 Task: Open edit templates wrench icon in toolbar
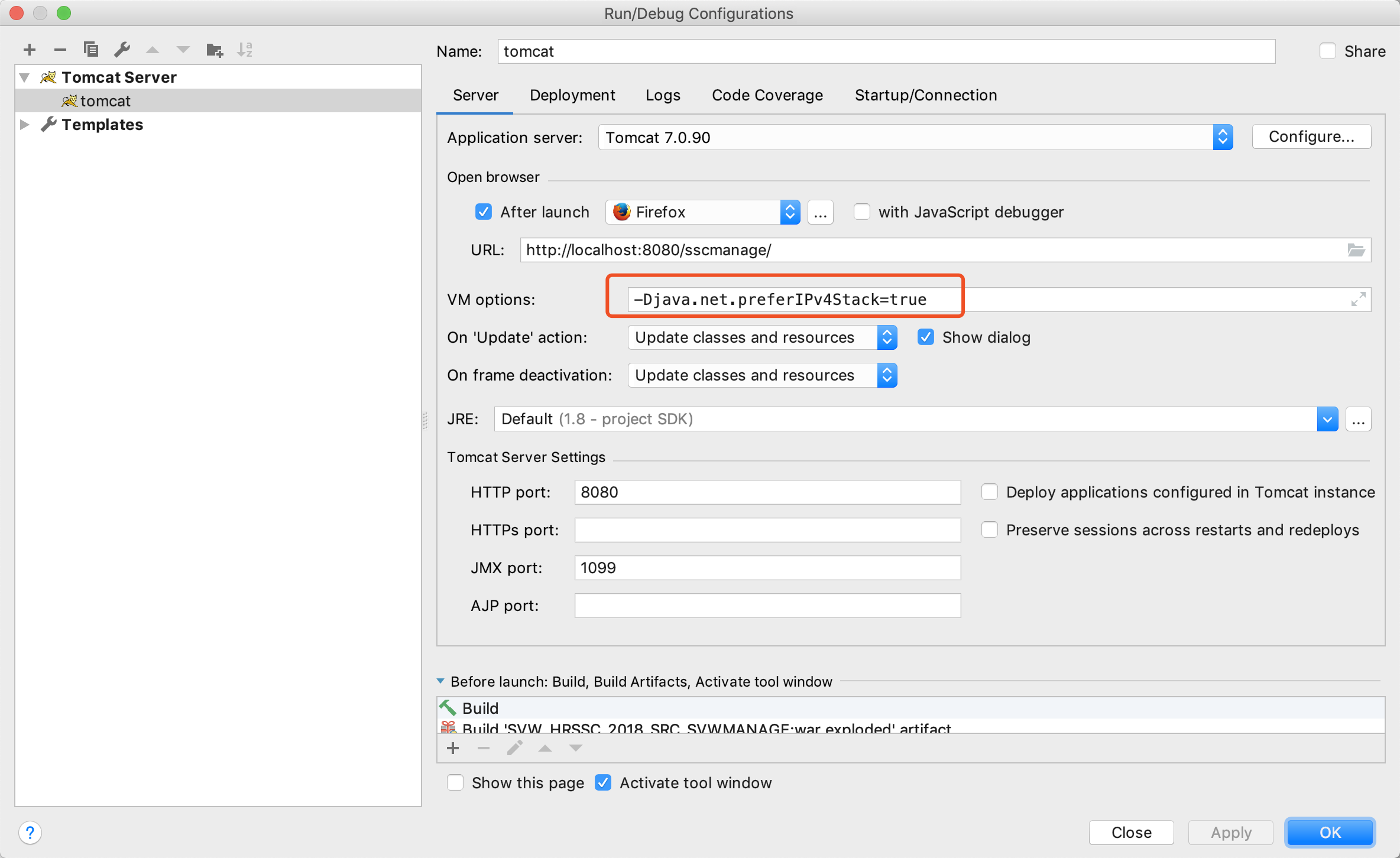point(122,50)
